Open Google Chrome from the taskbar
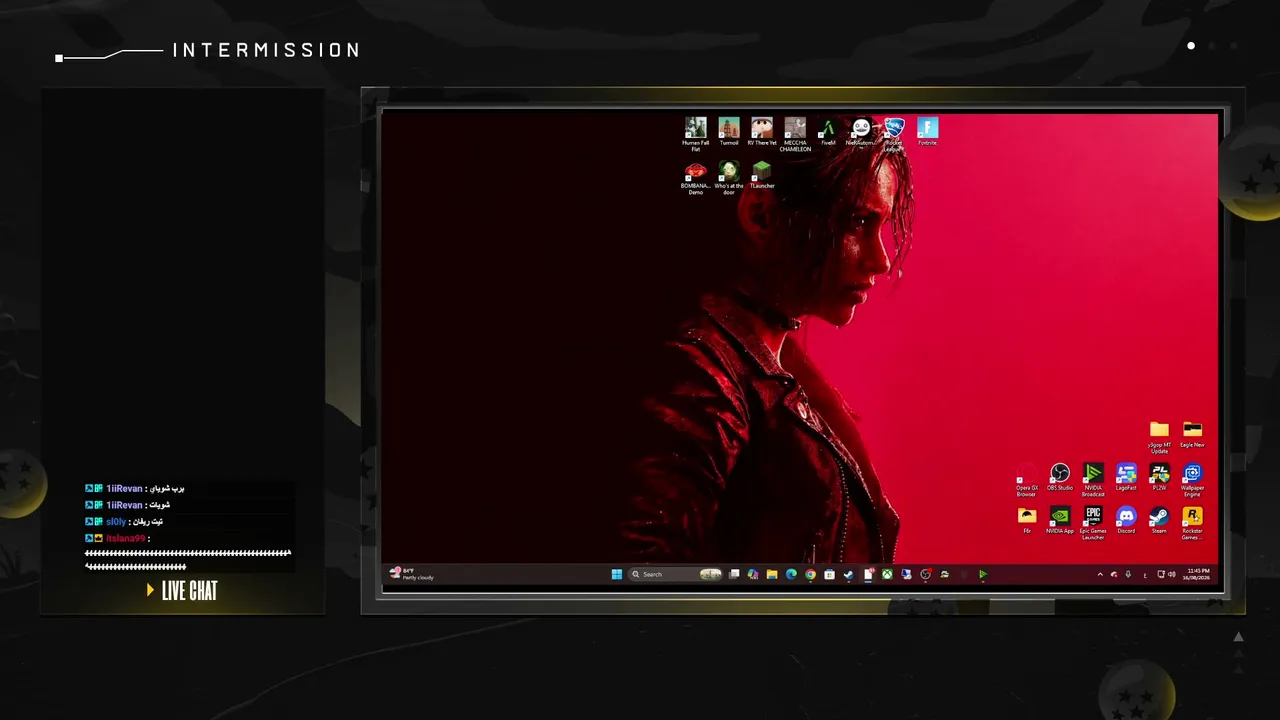The height and width of the screenshot is (720, 1280). coord(810,574)
